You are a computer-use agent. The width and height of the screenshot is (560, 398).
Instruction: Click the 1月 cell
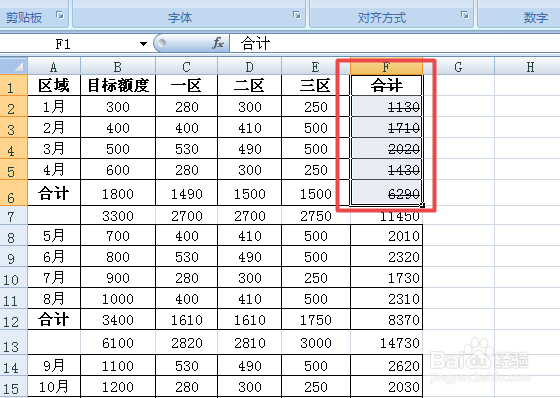click(x=54, y=106)
